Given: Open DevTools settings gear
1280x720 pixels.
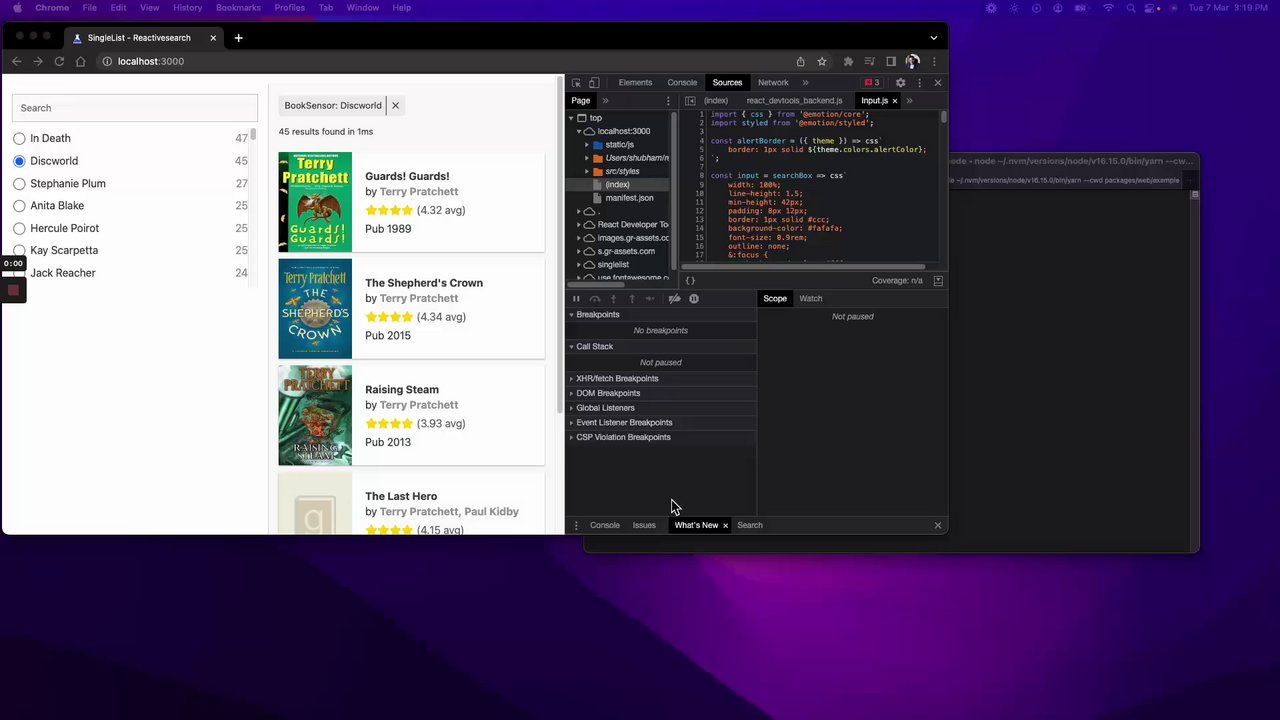Looking at the screenshot, I should tap(900, 83).
